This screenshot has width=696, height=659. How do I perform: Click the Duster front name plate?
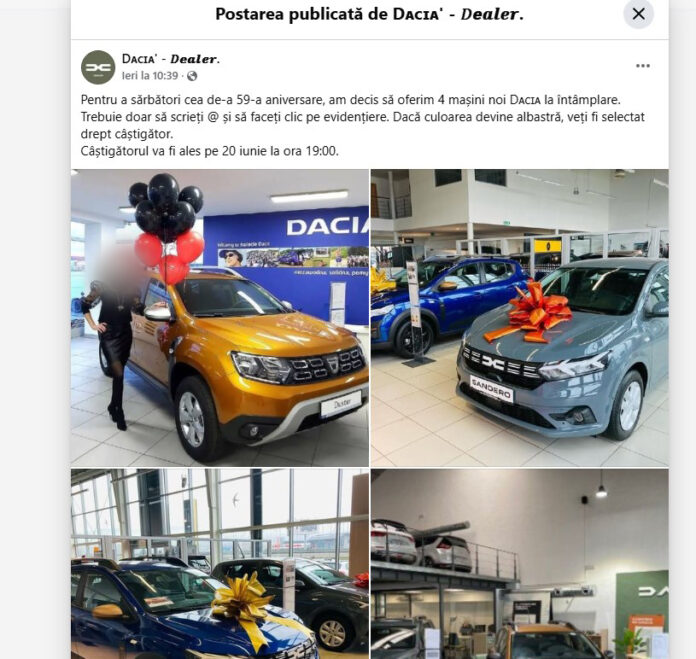coord(341,403)
